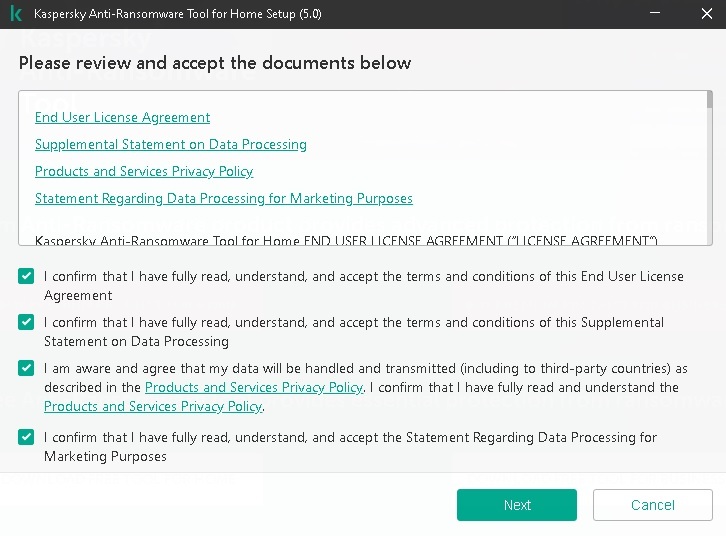The image size is (726, 536).
Task: Toggle the data handling and transmission awareness checkbox
Action: tap(26, 368)
